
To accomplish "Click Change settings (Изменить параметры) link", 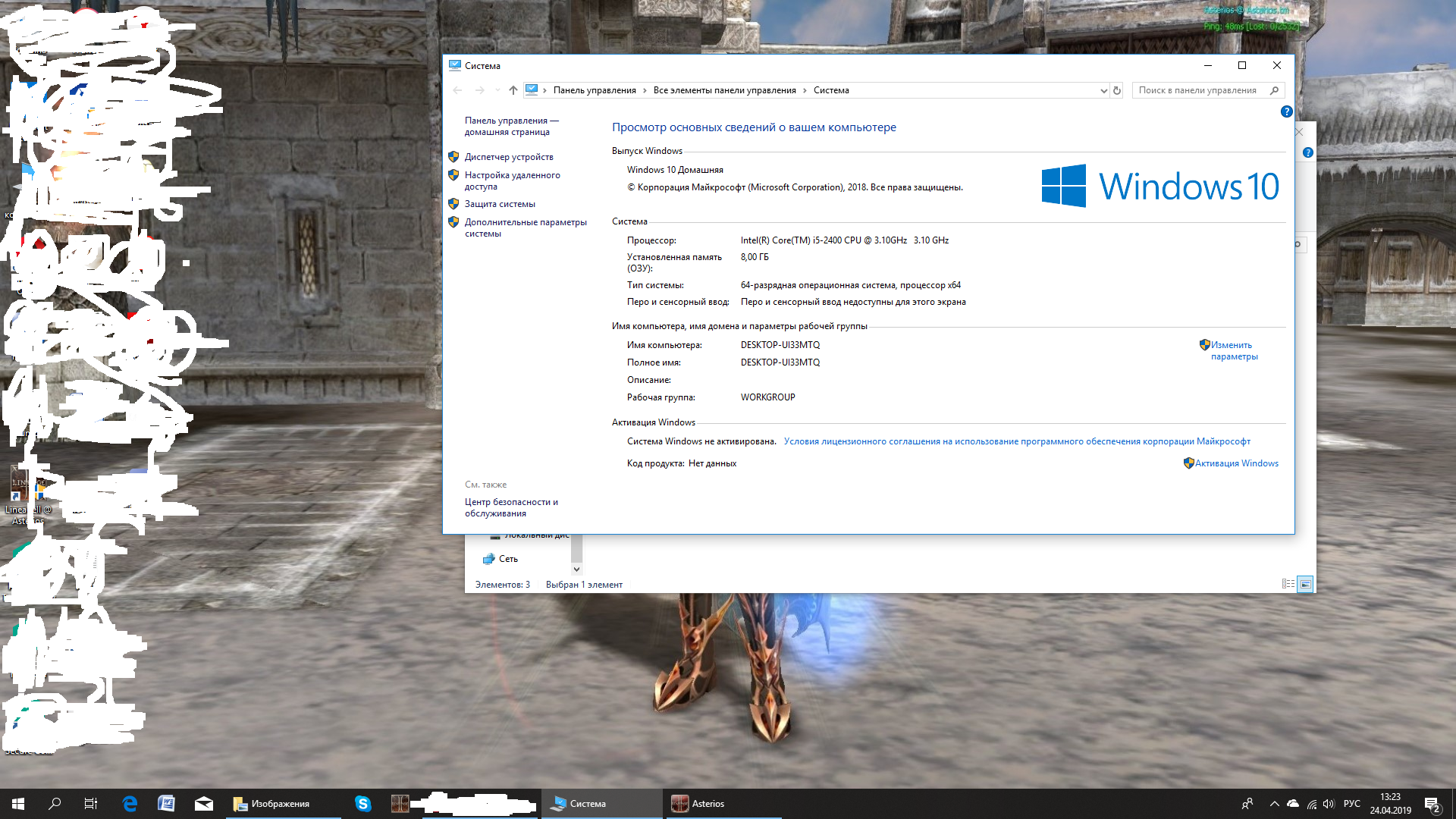I will [x=1234, y=350].
